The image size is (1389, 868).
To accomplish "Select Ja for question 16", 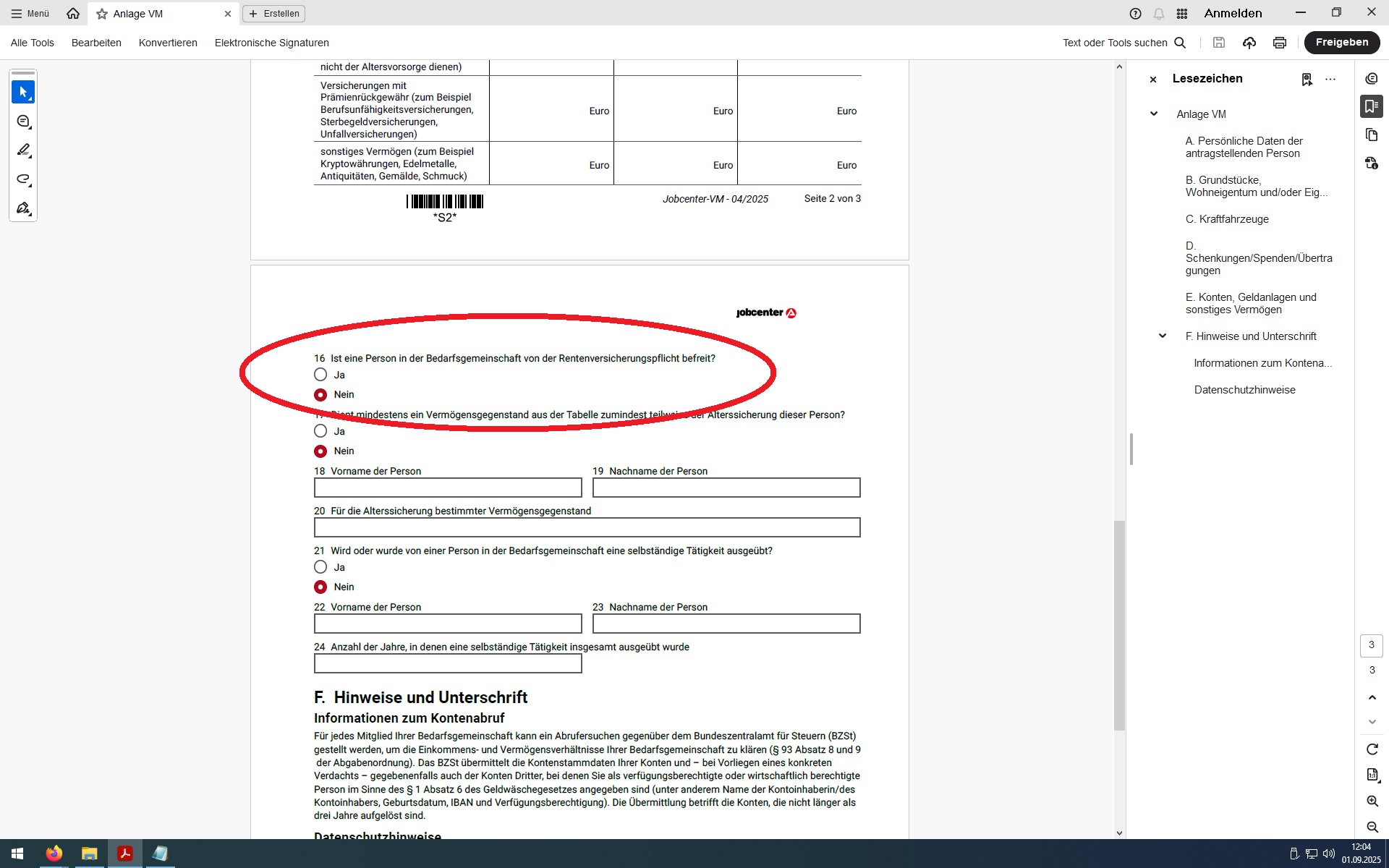I will (320, 375).
